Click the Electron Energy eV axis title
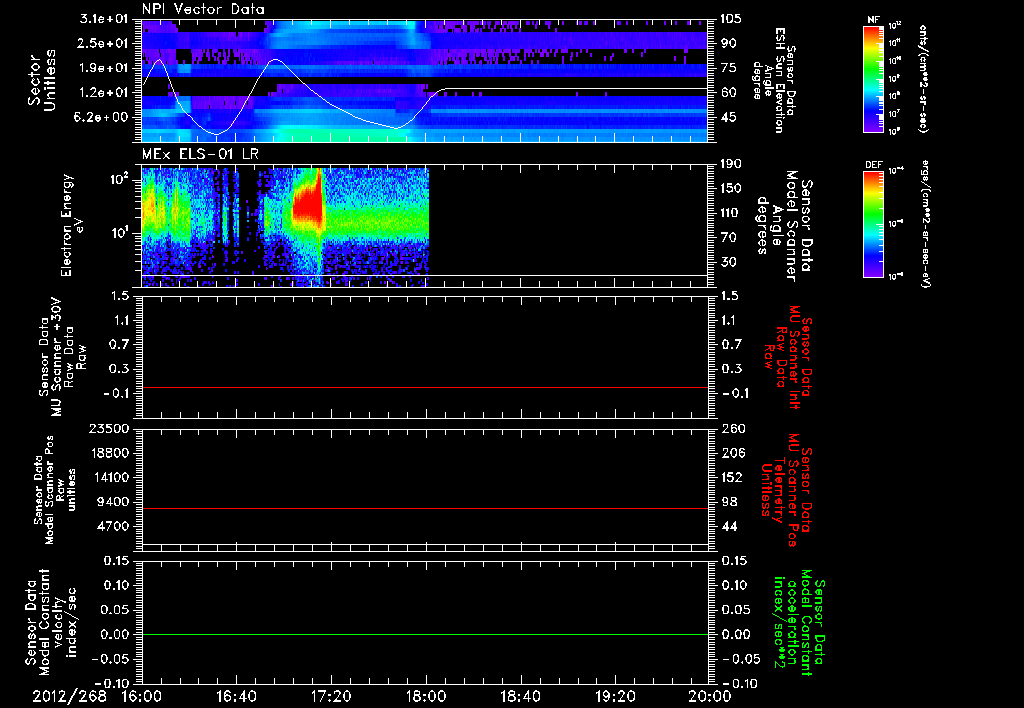Viewport: 1024px width, 708px height. pos(71,225)
